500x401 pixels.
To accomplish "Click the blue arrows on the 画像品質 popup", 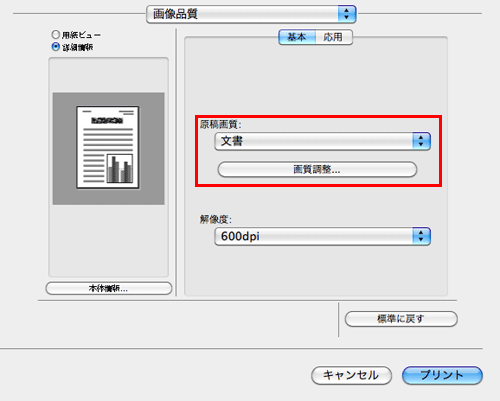I will [347, 14].
